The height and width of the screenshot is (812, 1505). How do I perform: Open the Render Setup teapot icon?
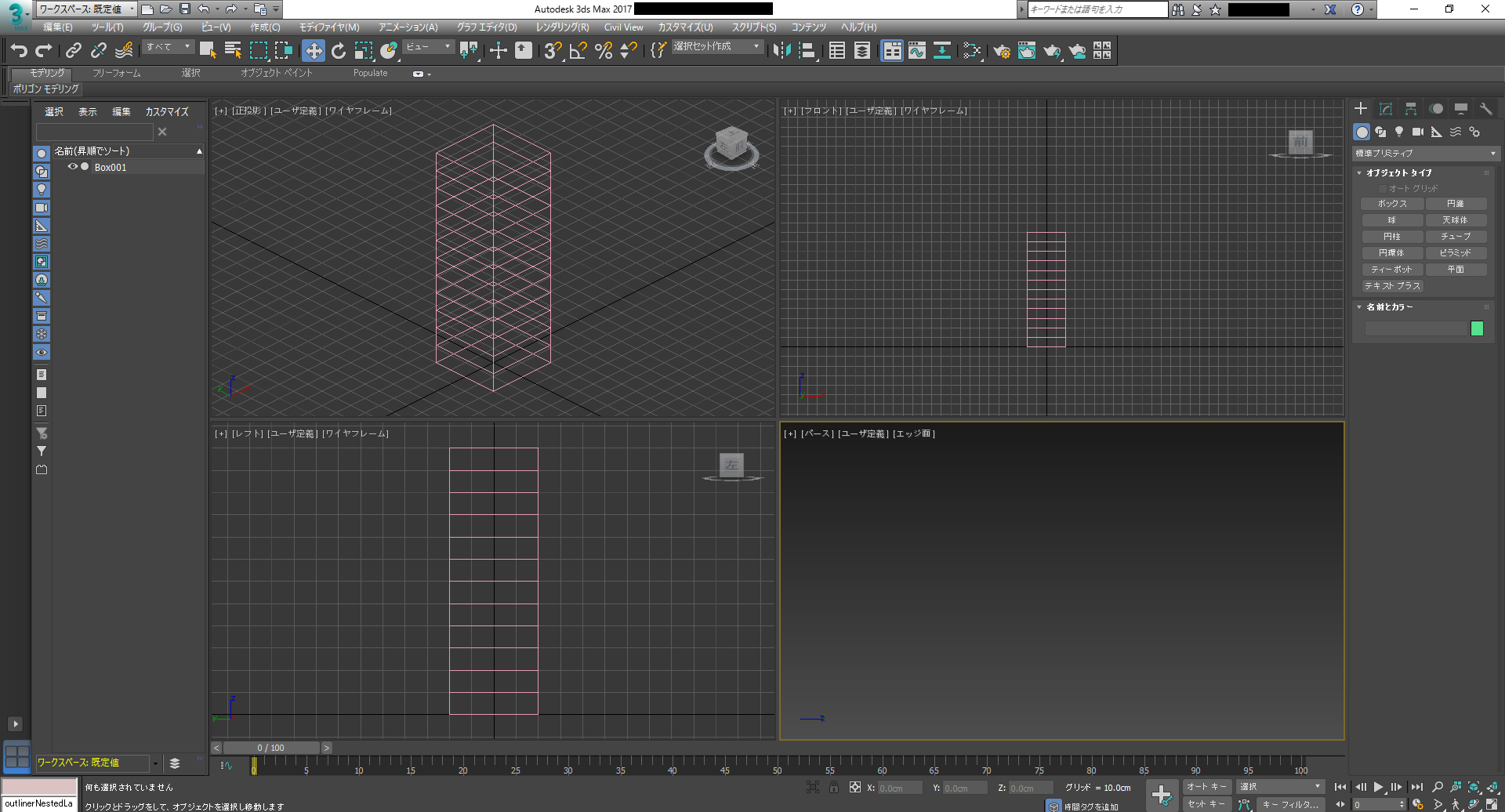click(1001, 51)
